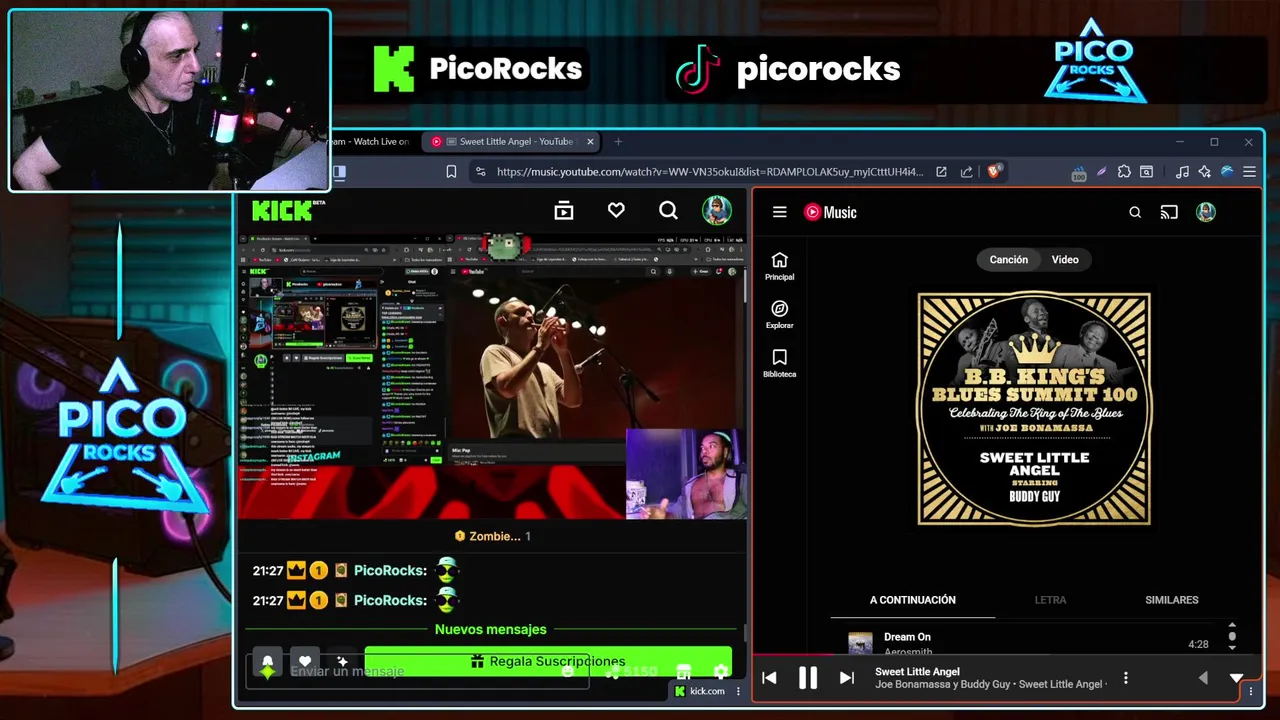Image resolution: width=1280 pixels, height=720 pixels.
Task: Open the Brave Shields lion icon
Action: (994, 171)
